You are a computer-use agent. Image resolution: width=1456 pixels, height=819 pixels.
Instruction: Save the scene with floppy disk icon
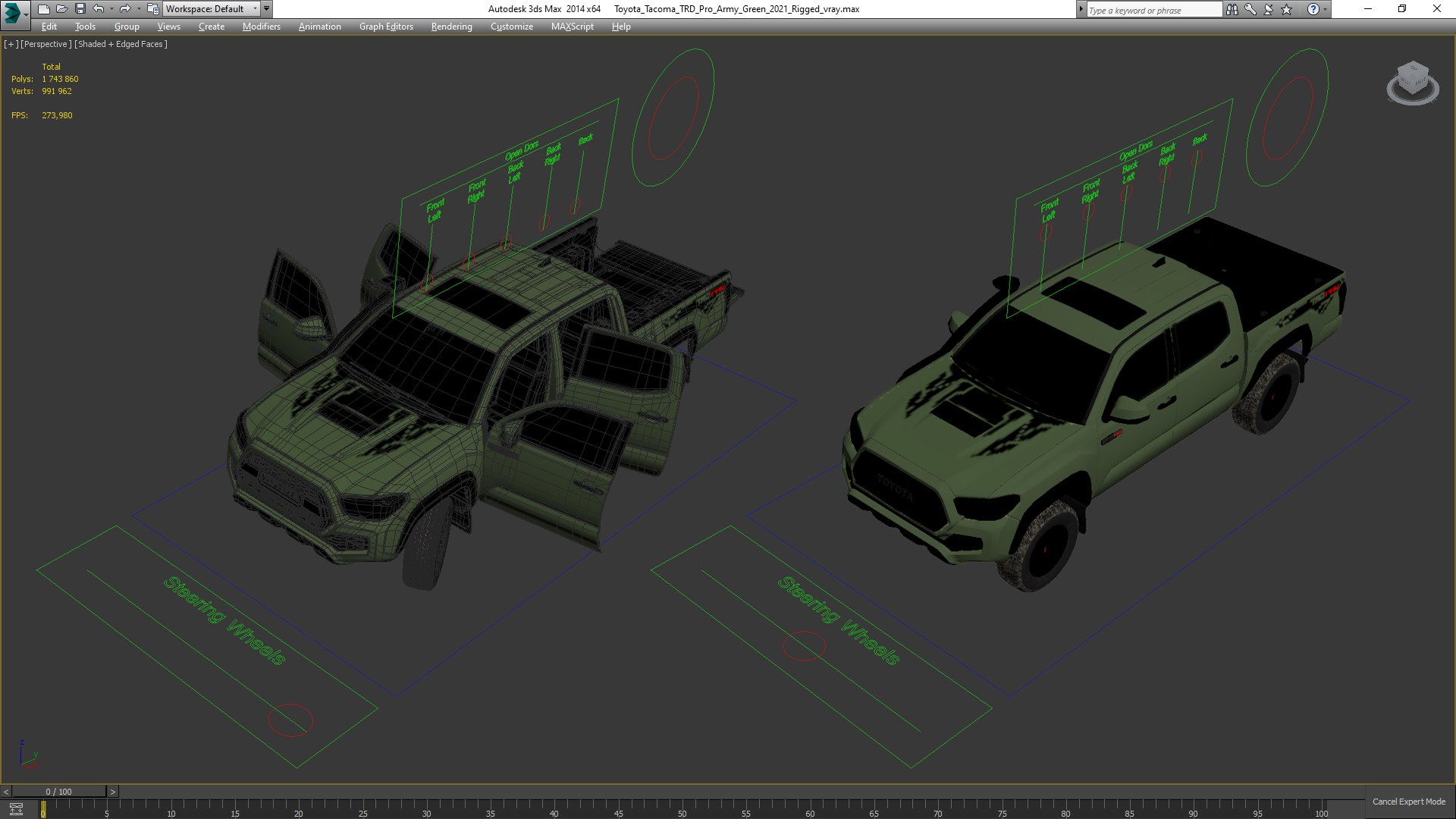80,9
